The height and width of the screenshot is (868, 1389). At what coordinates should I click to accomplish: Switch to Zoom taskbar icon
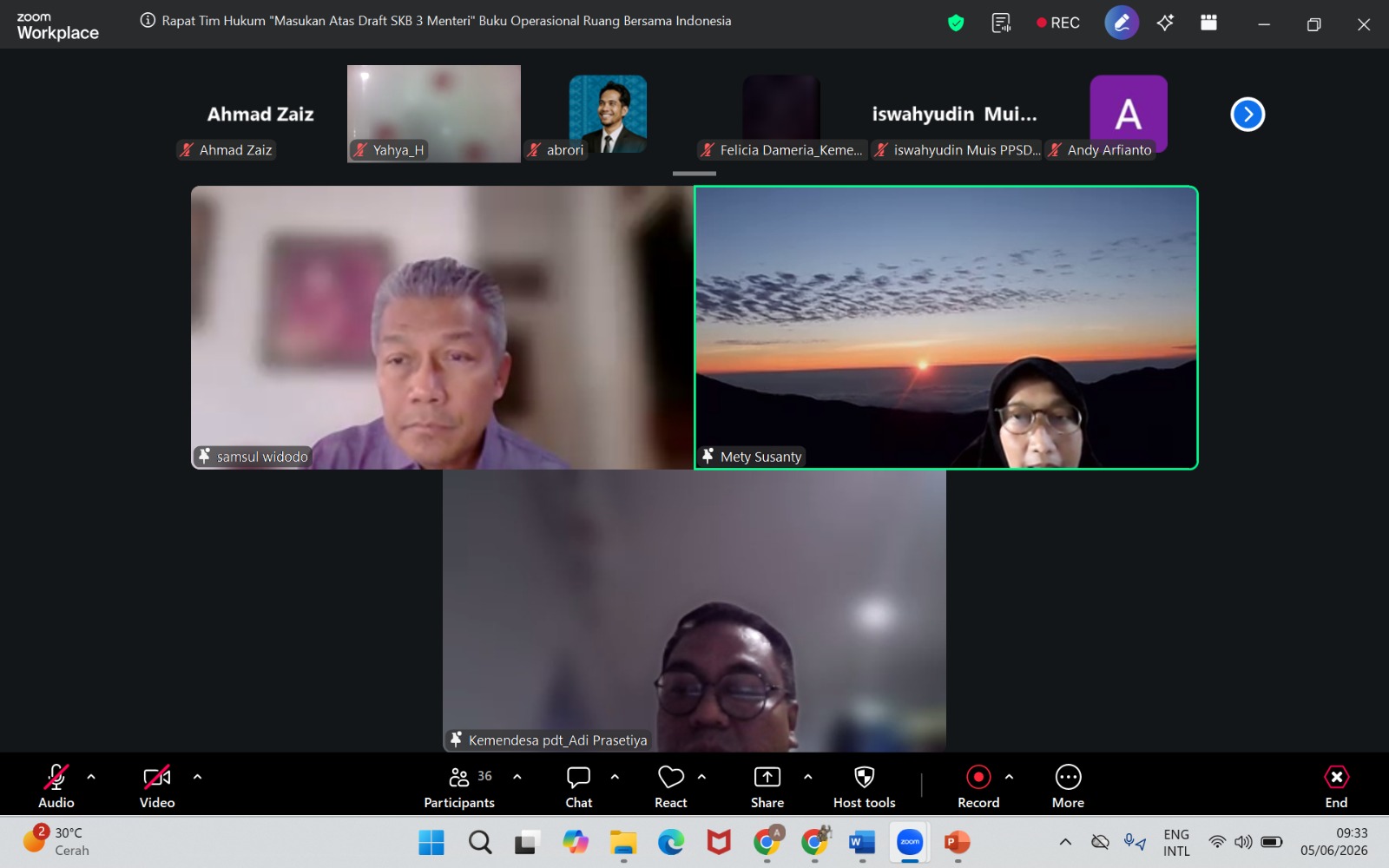pos(910,842)
